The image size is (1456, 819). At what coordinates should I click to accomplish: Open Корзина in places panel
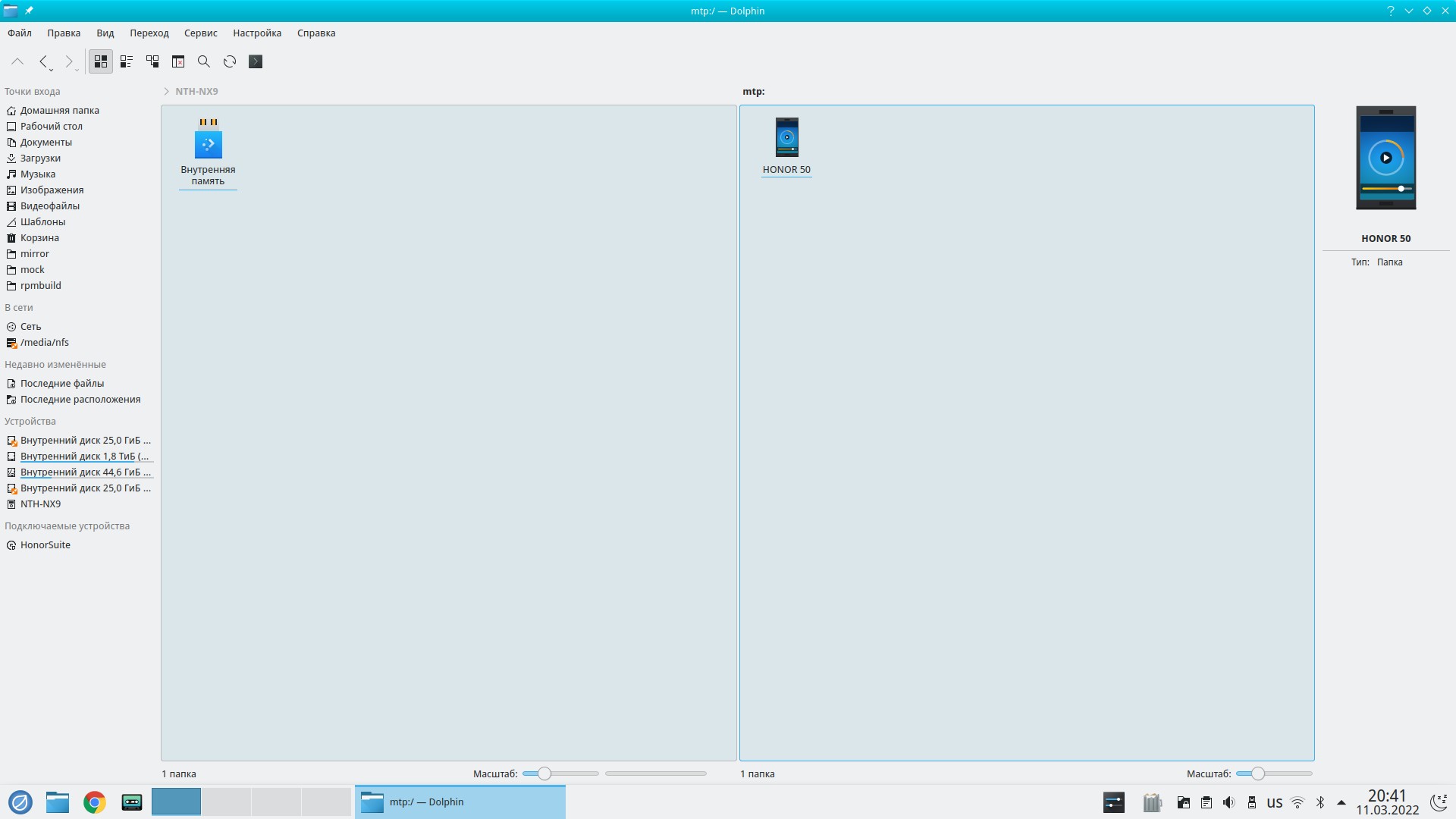(x=39, y=237)
